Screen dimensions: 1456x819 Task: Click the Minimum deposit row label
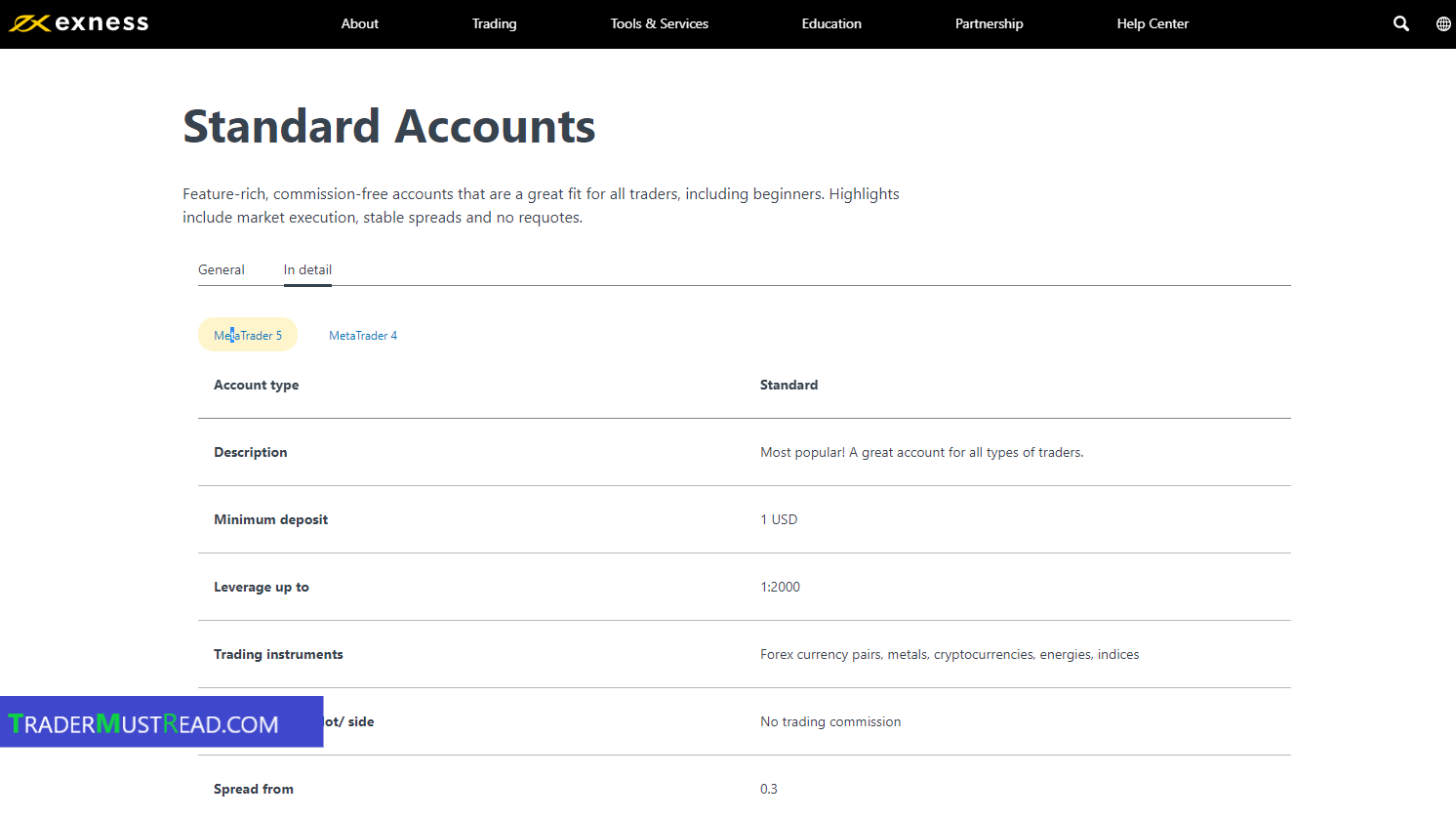271,519
